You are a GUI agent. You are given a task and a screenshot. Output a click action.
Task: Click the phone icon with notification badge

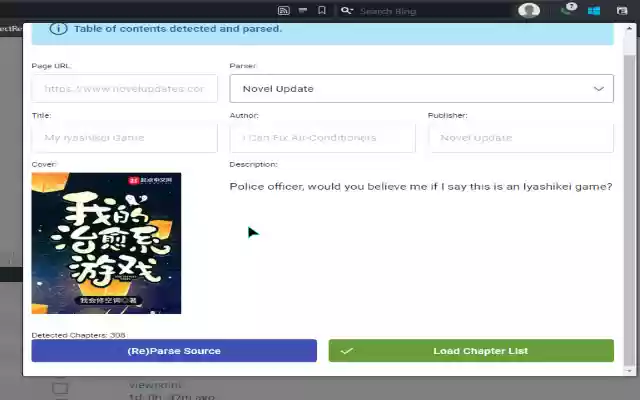(x=568, y=9)
